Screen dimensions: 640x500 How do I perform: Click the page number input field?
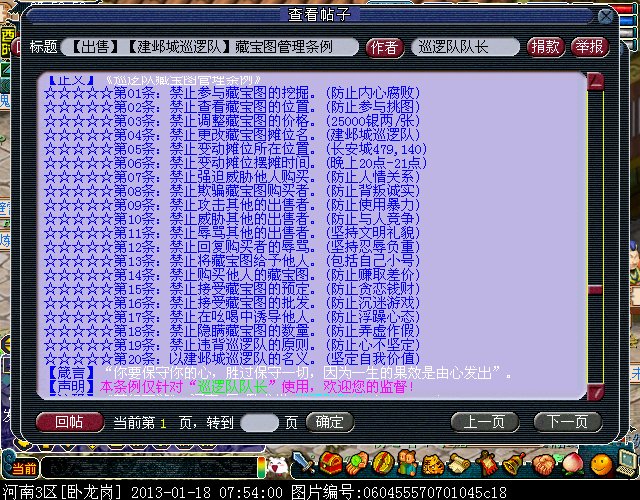pyautogui.click(x=260, y=422)
